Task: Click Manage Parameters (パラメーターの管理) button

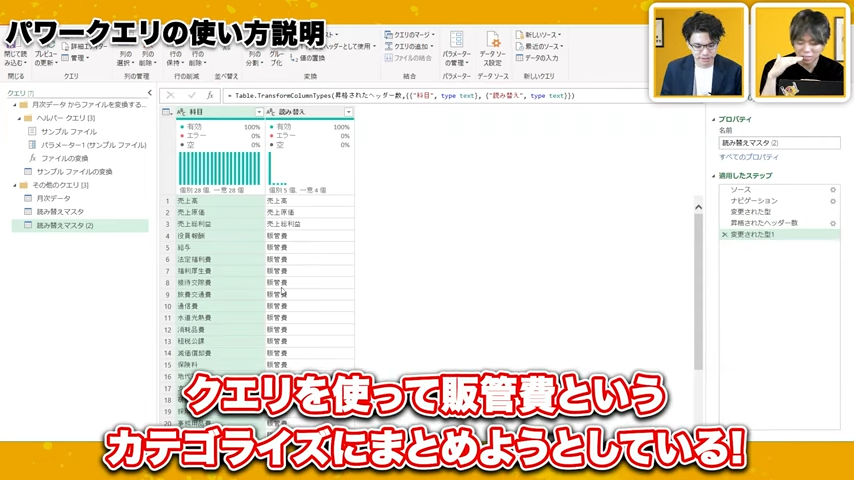Action: click(x=456, y=50)
